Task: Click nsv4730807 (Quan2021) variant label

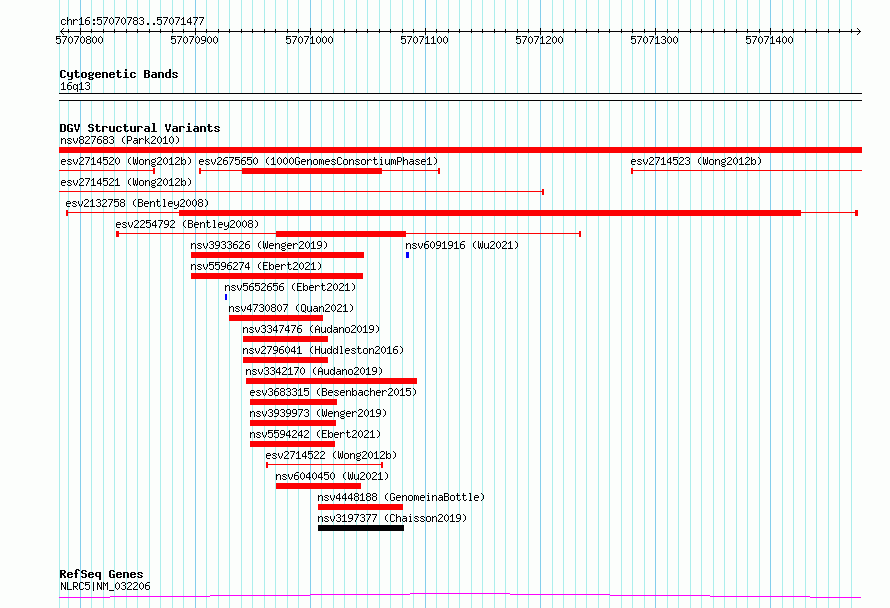Action: click(291, 308)
